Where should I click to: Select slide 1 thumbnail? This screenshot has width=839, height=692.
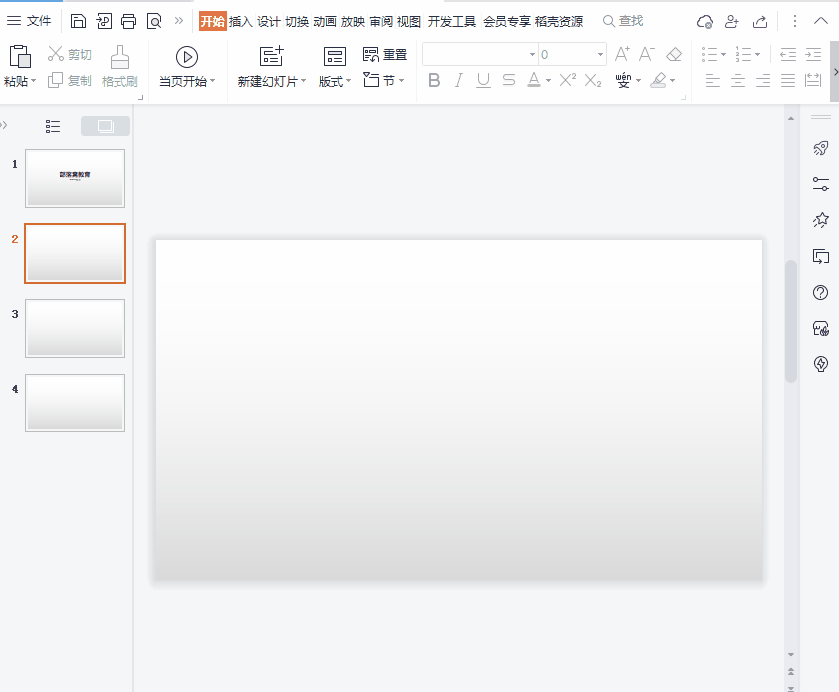[x=75, y=178]
